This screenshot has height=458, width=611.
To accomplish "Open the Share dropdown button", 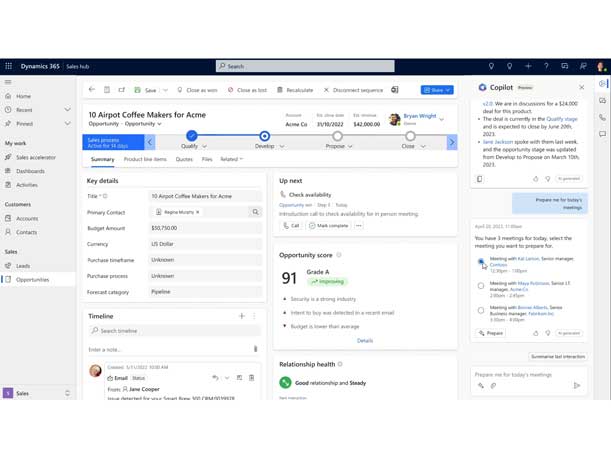I will 436,90.
